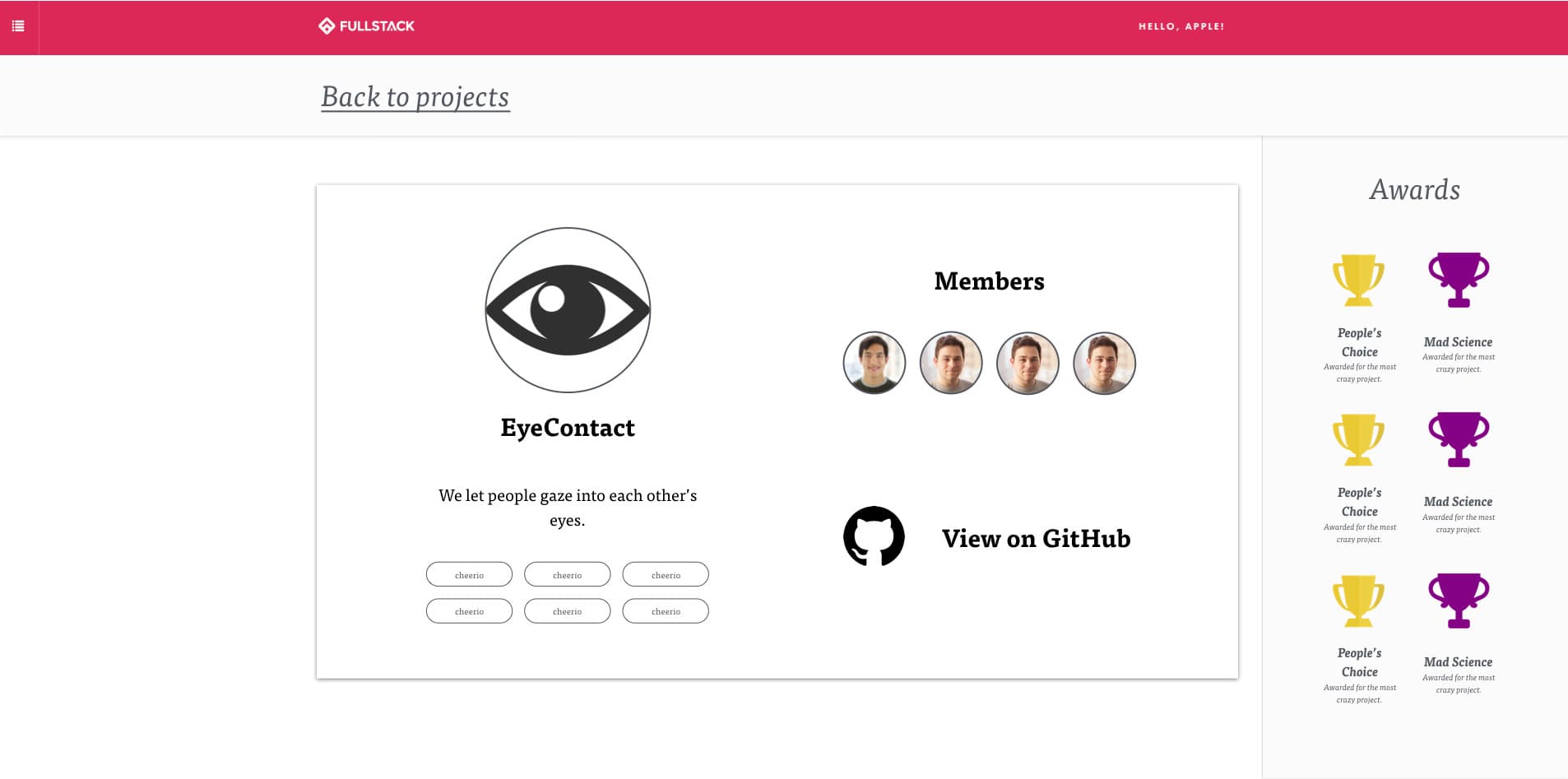This screenshot has width=1568, height=779.
Task: Click the EyeContact project title
Action: [x=568, y=428]
